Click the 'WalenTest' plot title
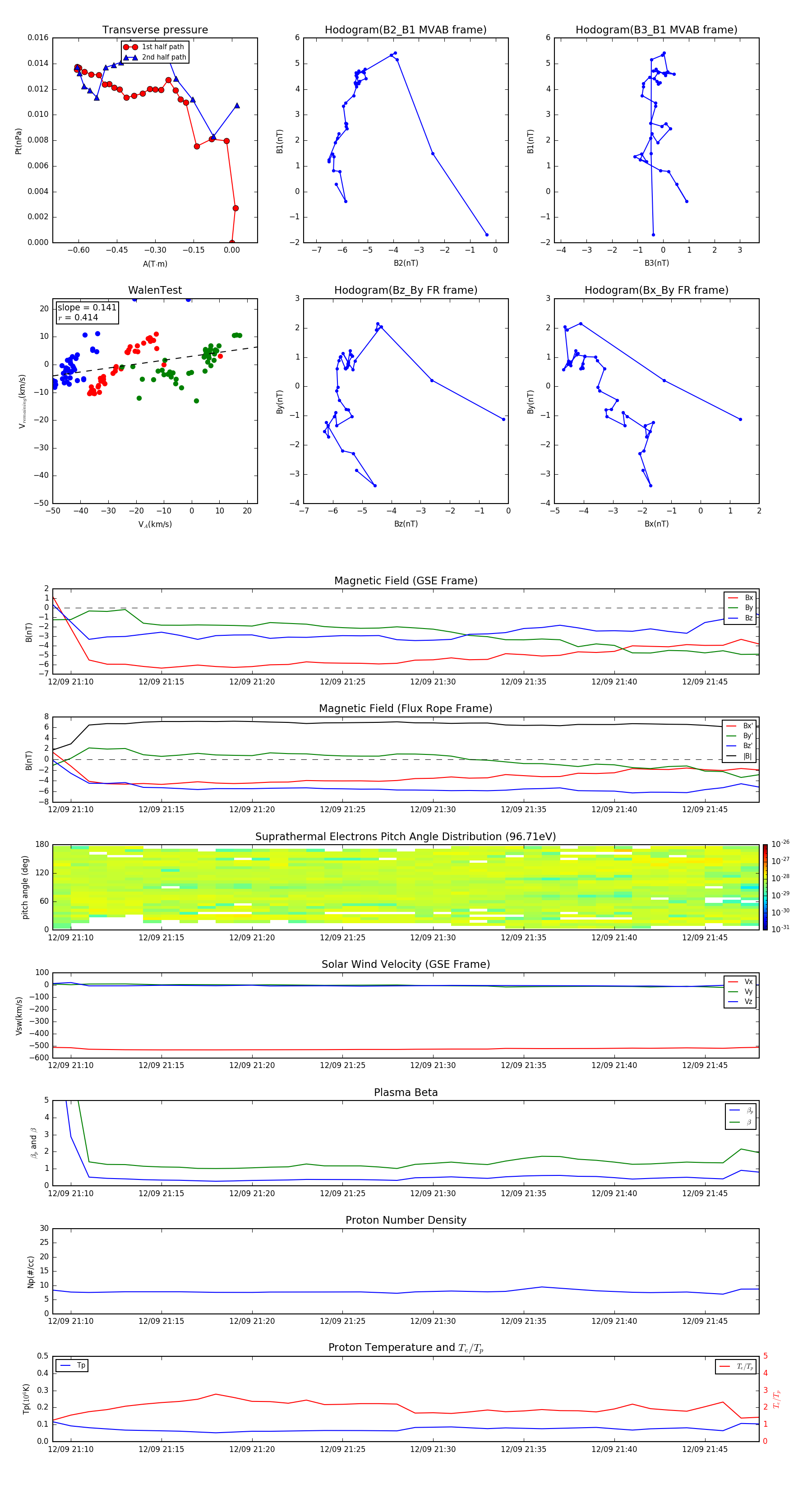 [x=155, y=290]
